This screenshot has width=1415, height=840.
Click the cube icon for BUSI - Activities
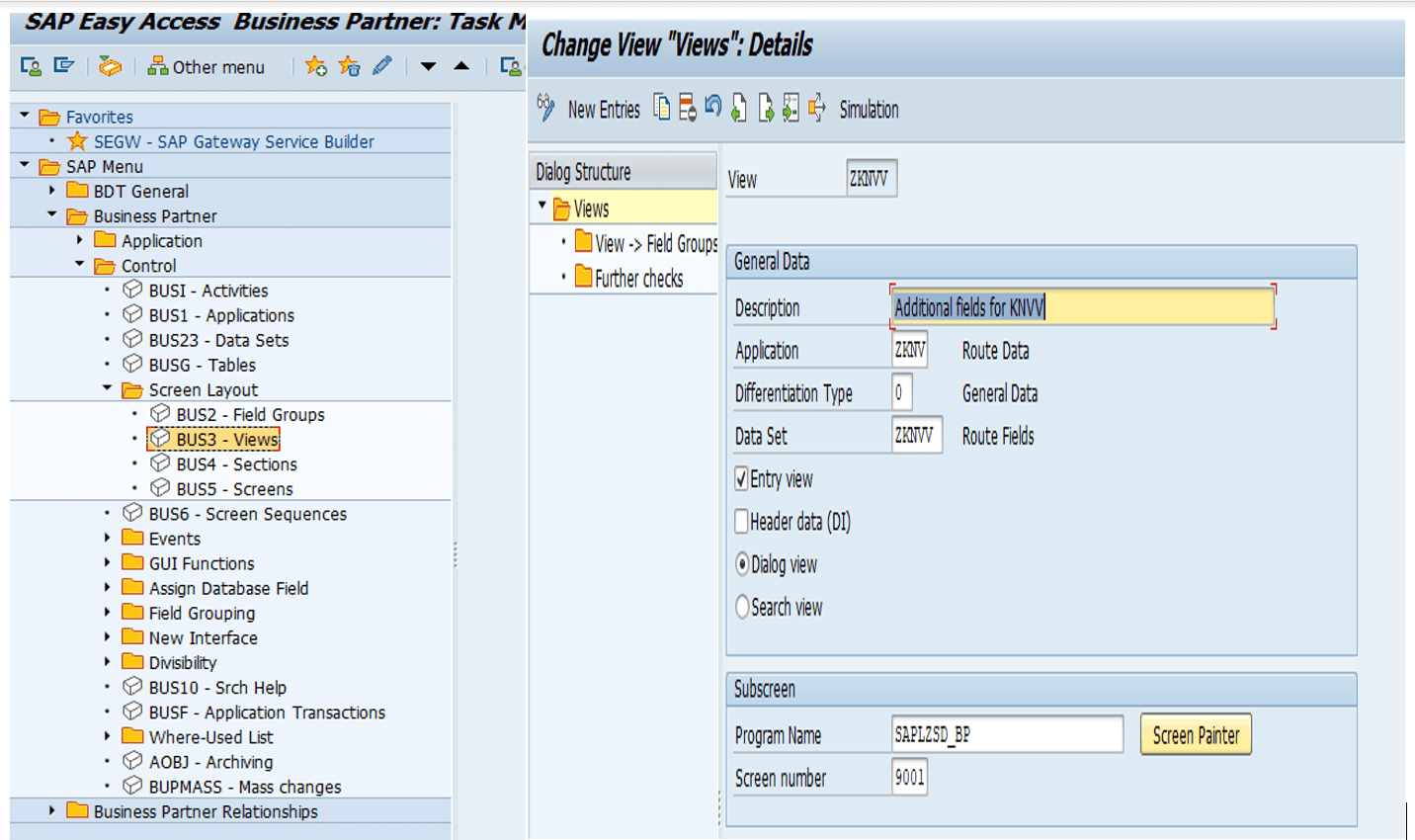point(132,290)
